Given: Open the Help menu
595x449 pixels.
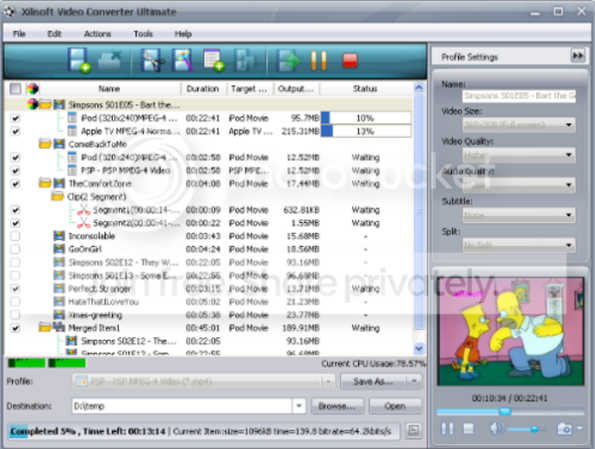Looking at the screenshot, I should 183,34.
